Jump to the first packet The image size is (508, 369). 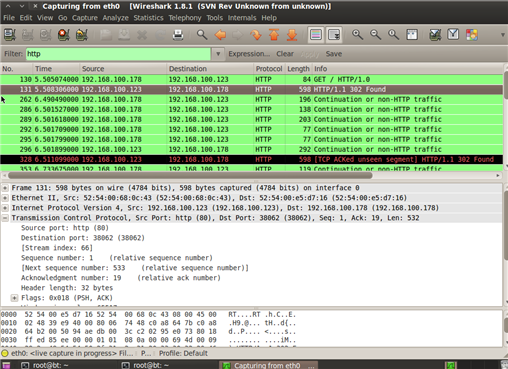[274, 35]
